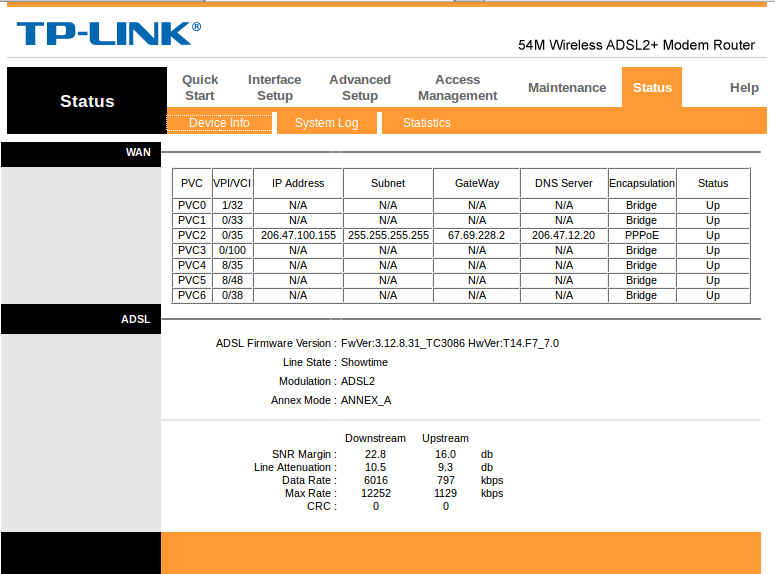Click gateway value 67.69.228.2
Screen dimensions: 775x574
click(476, 235)
